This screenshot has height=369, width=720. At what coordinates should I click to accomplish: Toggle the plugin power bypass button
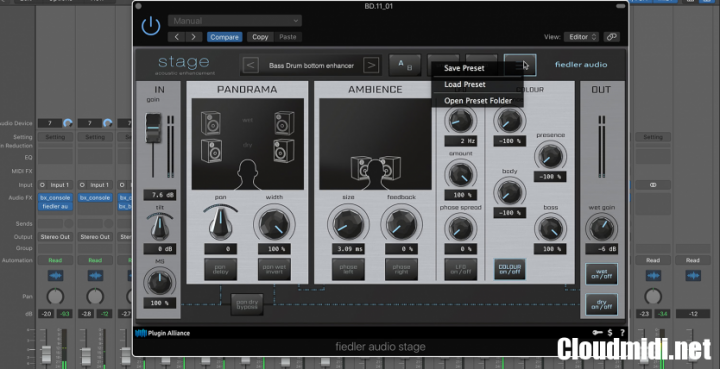pos(151,27)
